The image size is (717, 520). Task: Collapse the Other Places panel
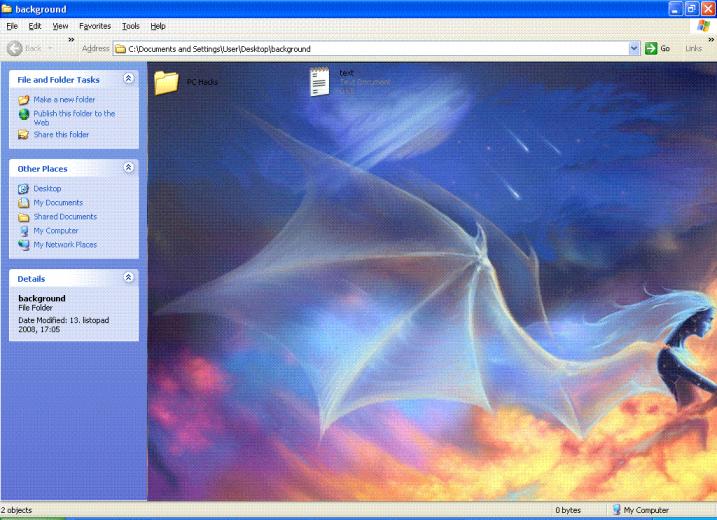(128, 168)
